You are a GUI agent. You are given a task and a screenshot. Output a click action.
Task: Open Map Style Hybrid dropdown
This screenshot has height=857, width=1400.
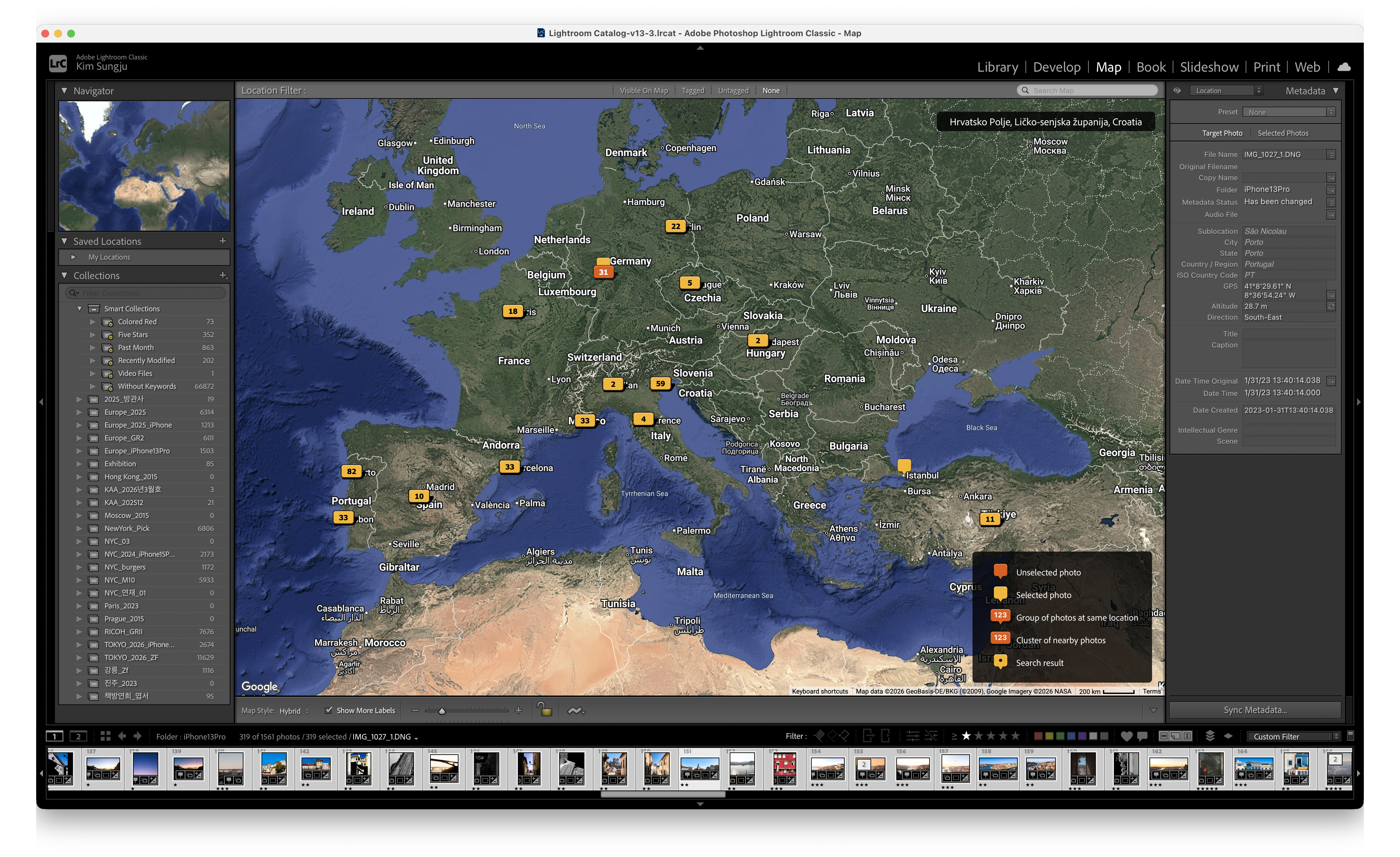[294, 710]
